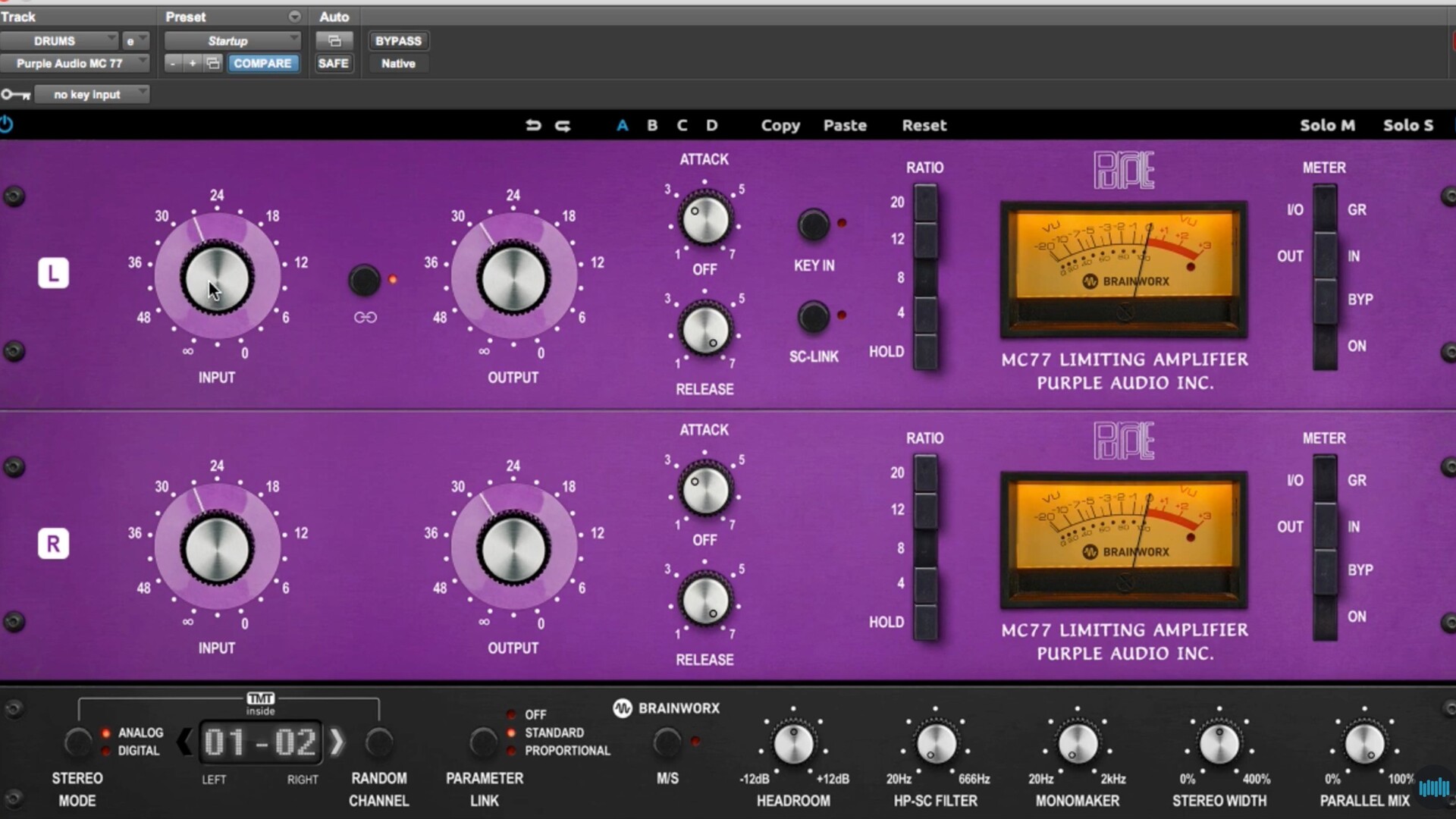
Task: Toggle the M/S button
Action: pyautogui.click(x=667, y=742)
